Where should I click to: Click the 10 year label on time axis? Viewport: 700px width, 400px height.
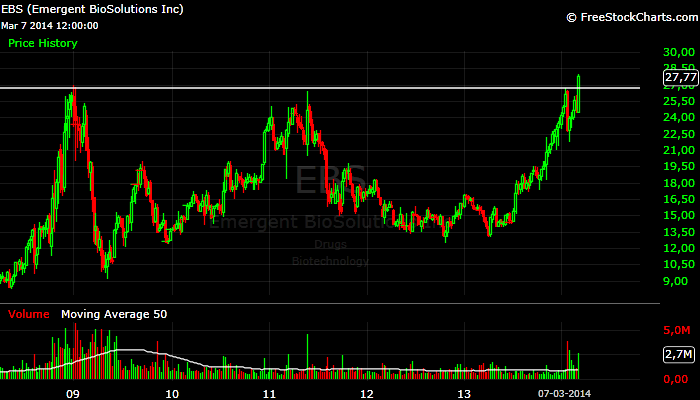[x=172, y=393]
